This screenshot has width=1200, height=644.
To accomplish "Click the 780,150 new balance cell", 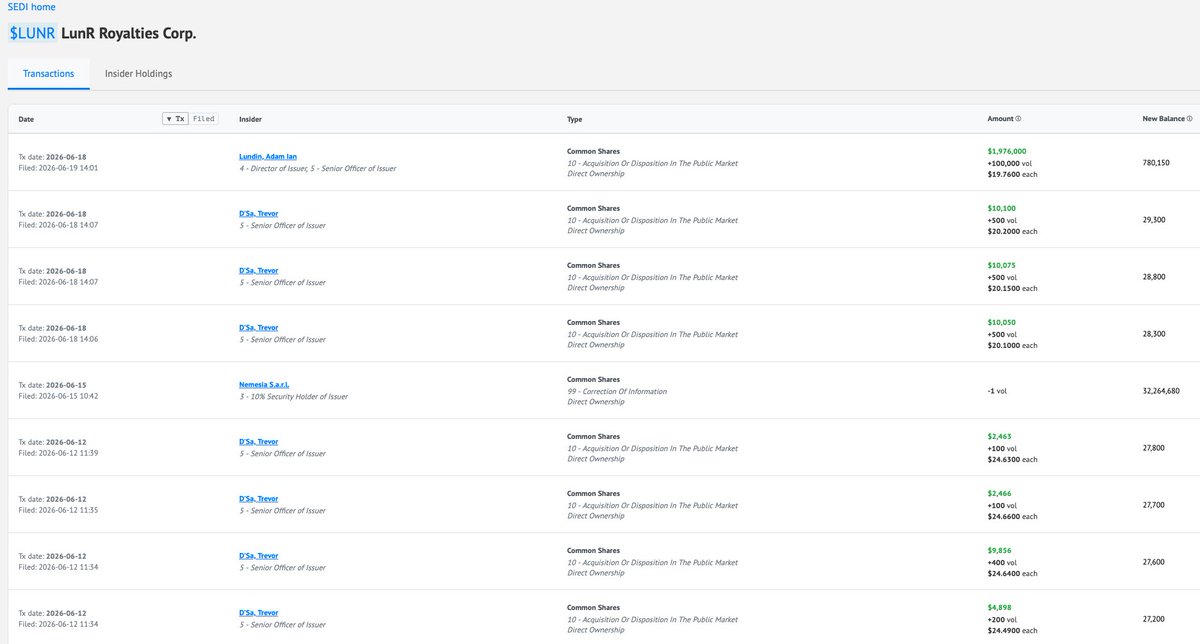I will 1156,163.
